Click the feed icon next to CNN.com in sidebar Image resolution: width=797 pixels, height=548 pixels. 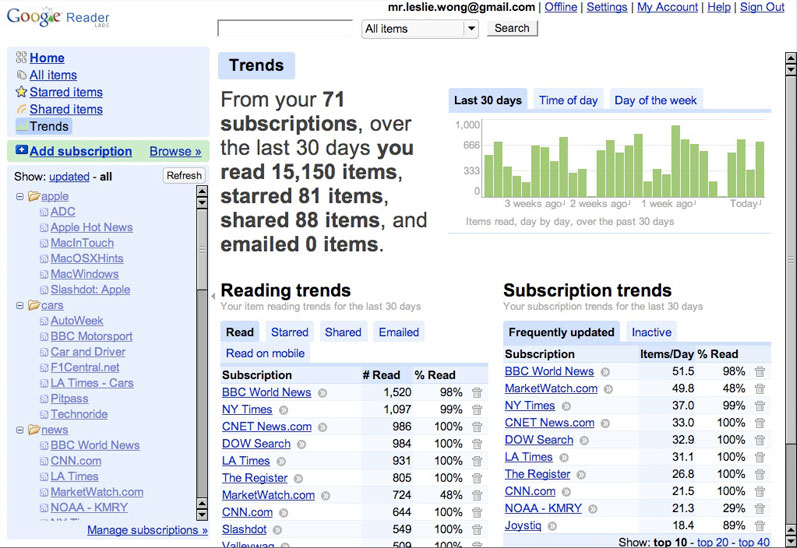tap(44, 462)
